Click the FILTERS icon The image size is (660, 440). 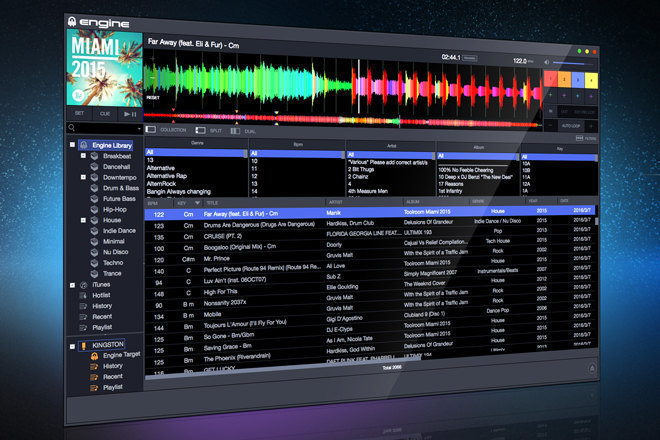[580, 138]
